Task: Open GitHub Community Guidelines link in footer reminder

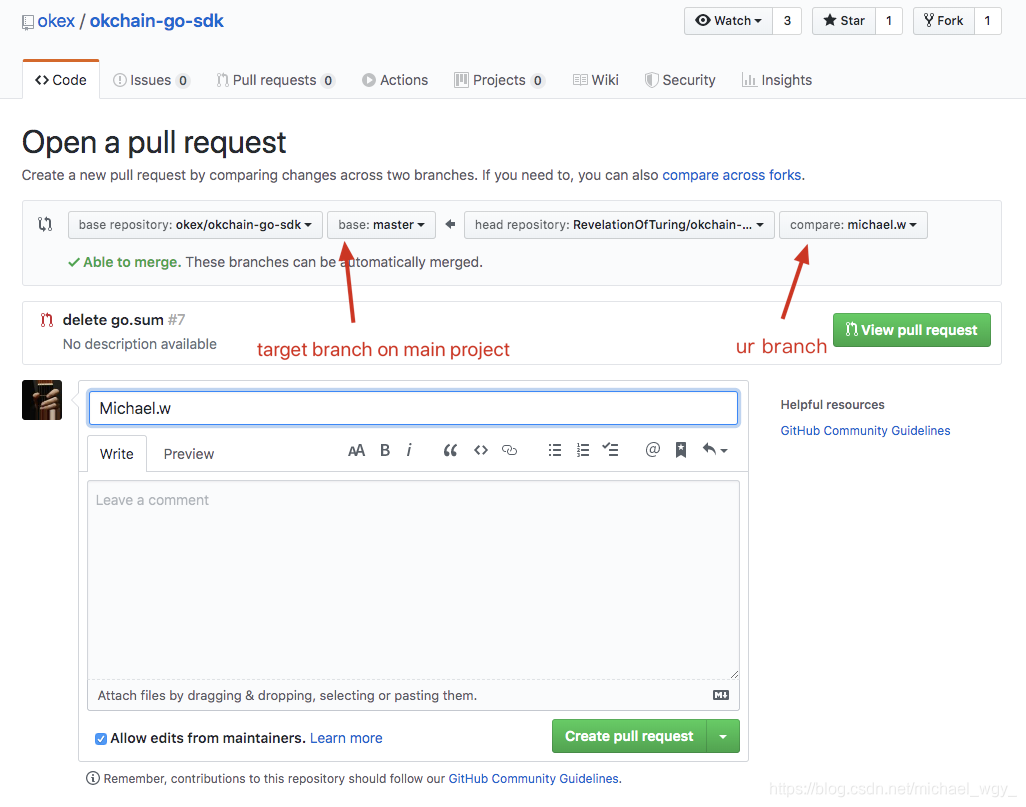Action: [x=533, y=779]
